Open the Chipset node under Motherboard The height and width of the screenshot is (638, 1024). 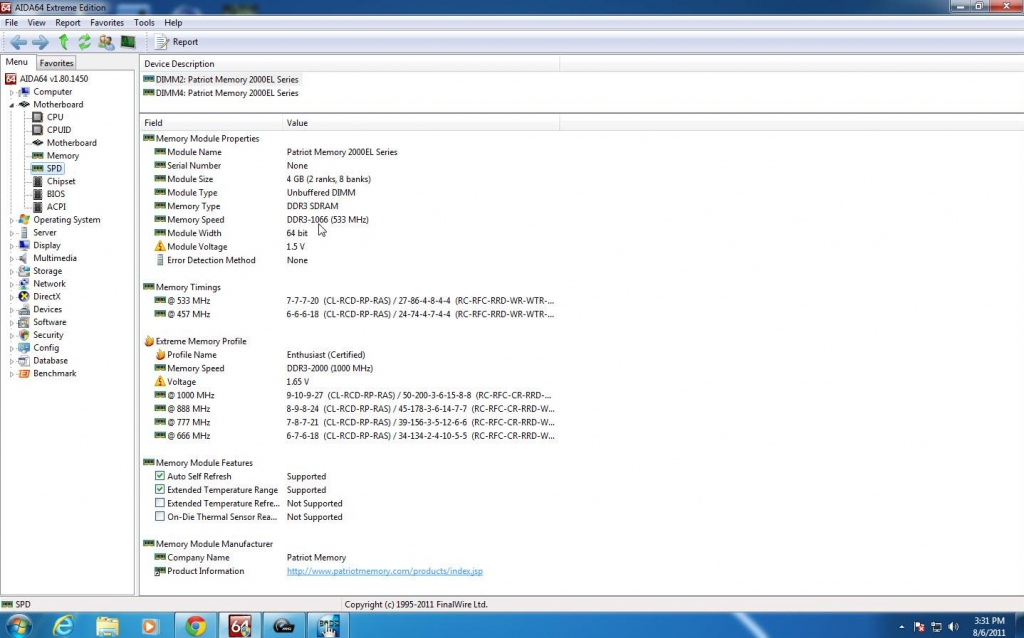(60, 181)
